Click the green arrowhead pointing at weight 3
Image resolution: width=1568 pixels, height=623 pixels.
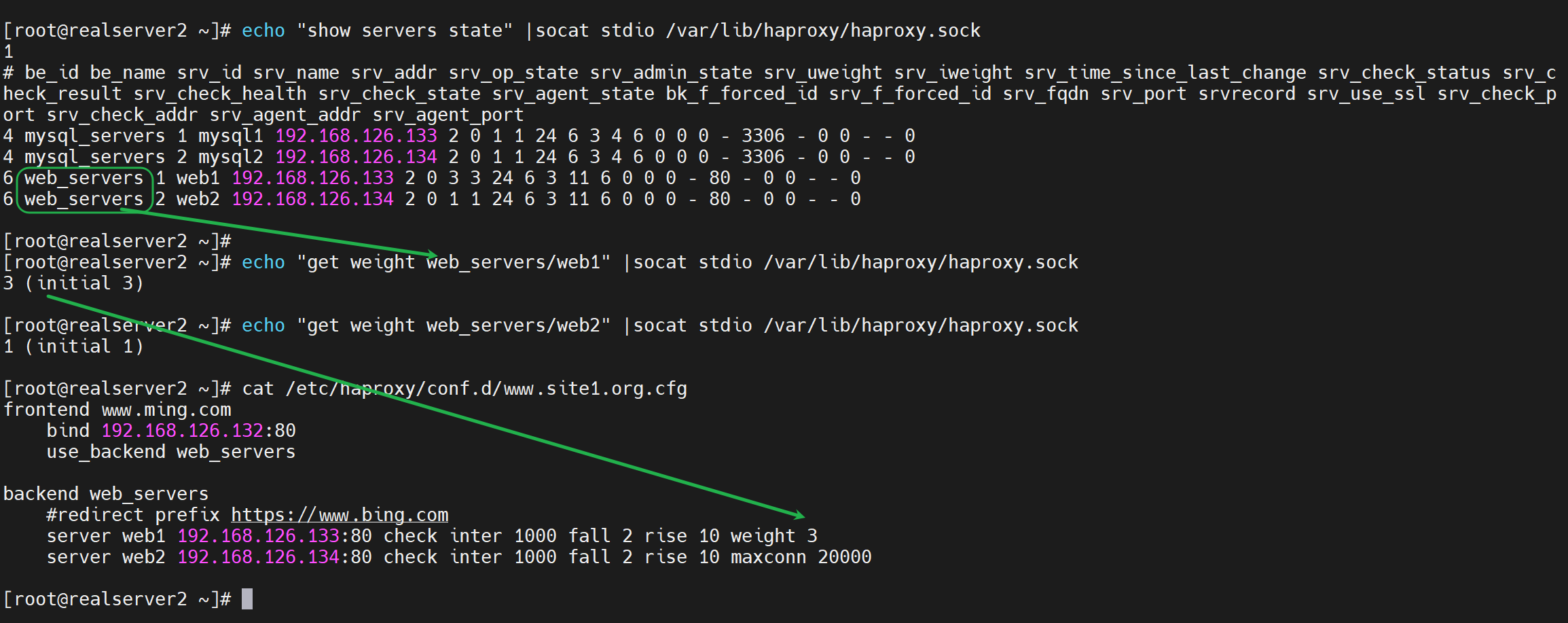click(x=799, y=515)
